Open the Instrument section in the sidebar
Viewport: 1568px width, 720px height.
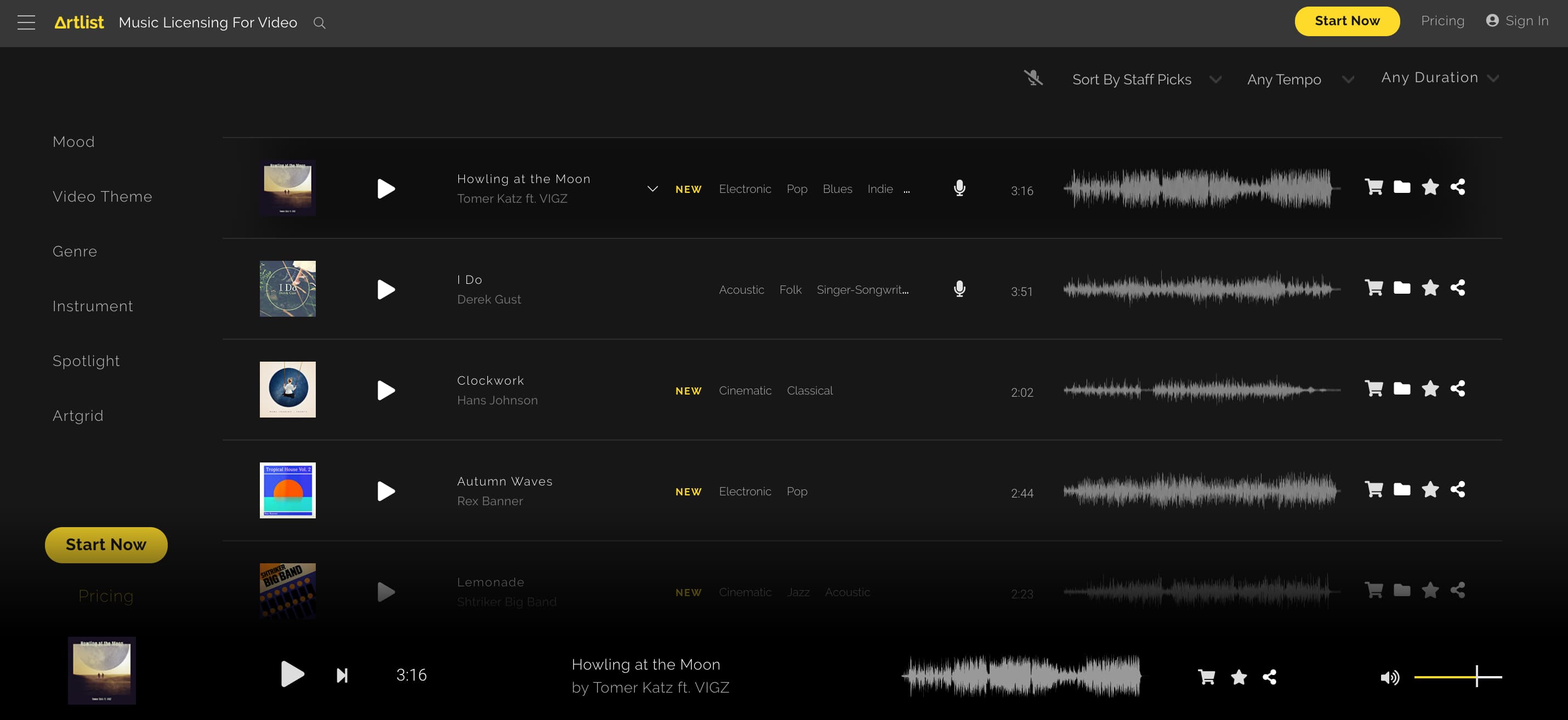coord(93,306)
